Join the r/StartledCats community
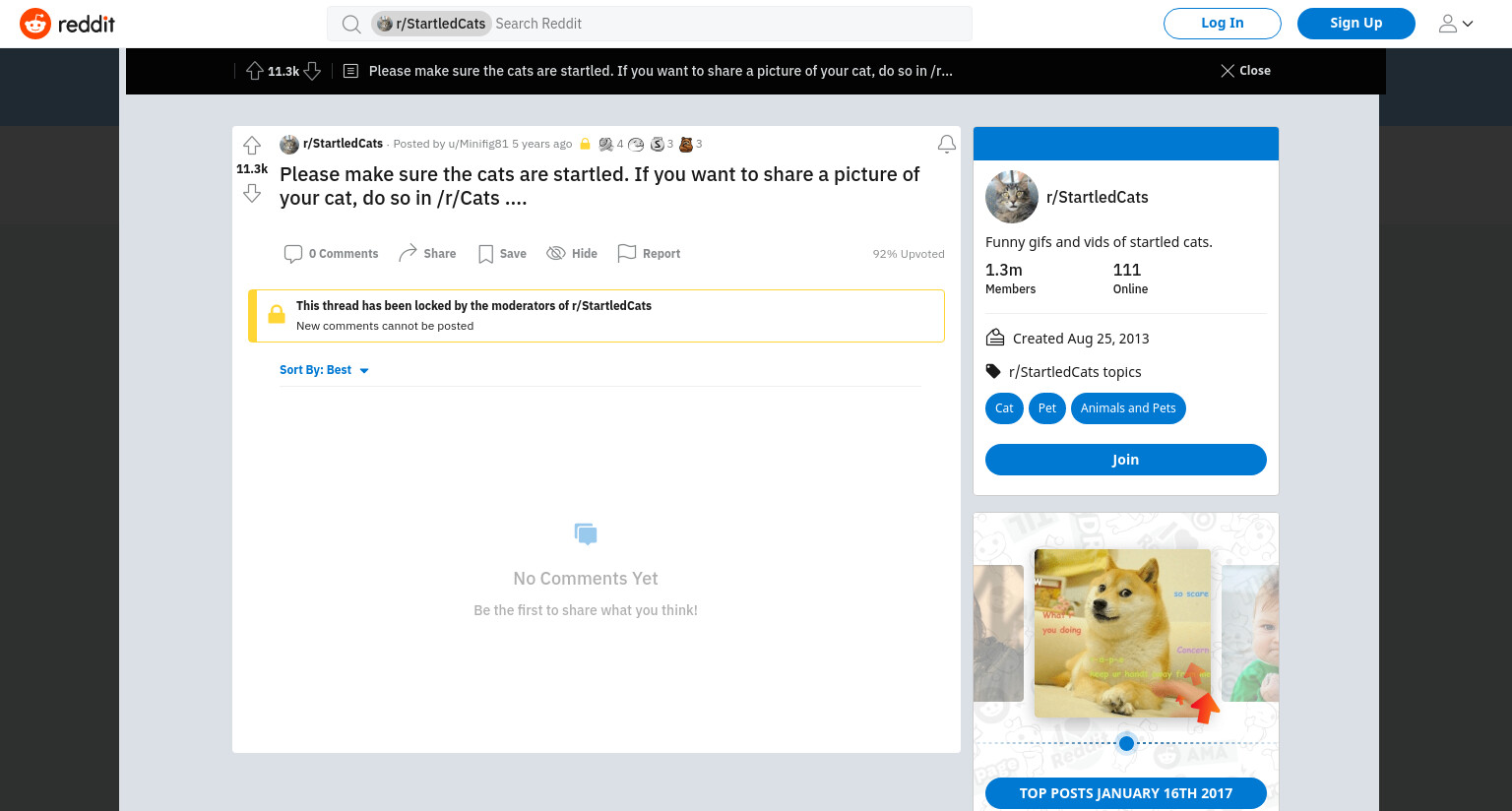 click(x=1126, y=460)
